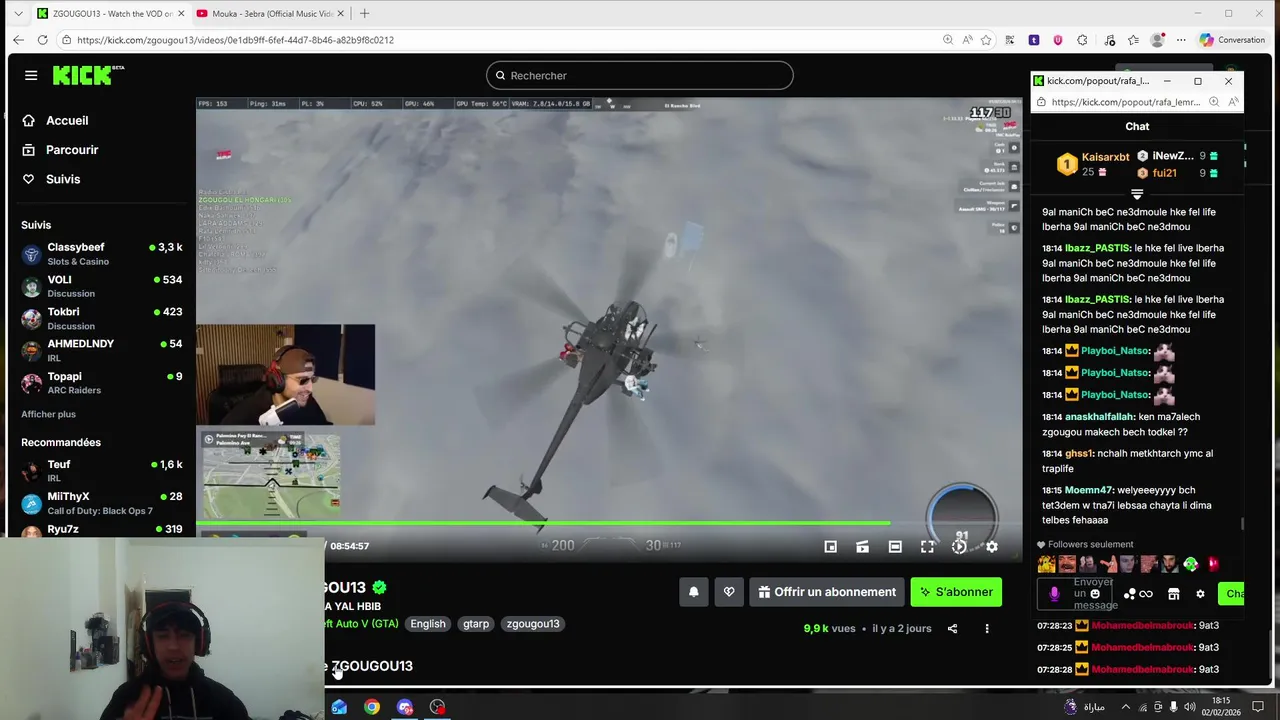Open the Kick hamburger menu
The image size is (1280, 720).
click(31, 75)
